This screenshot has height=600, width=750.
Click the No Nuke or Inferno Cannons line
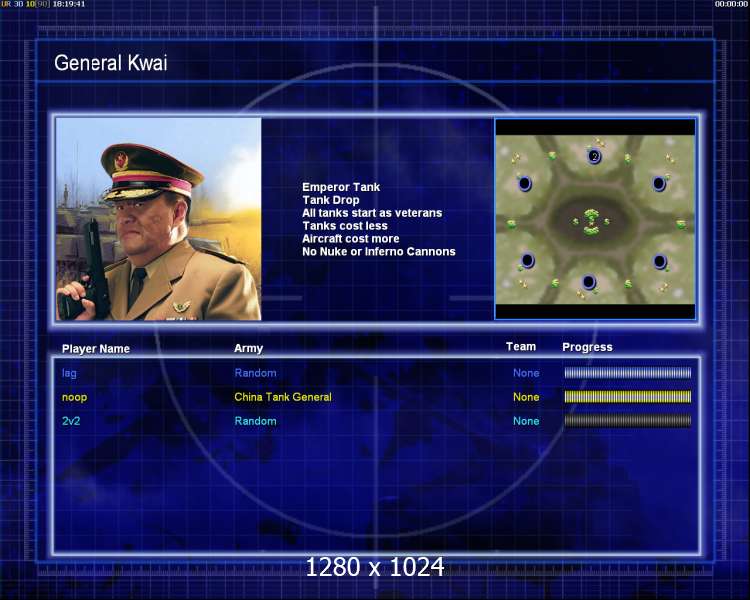point(379,252)
